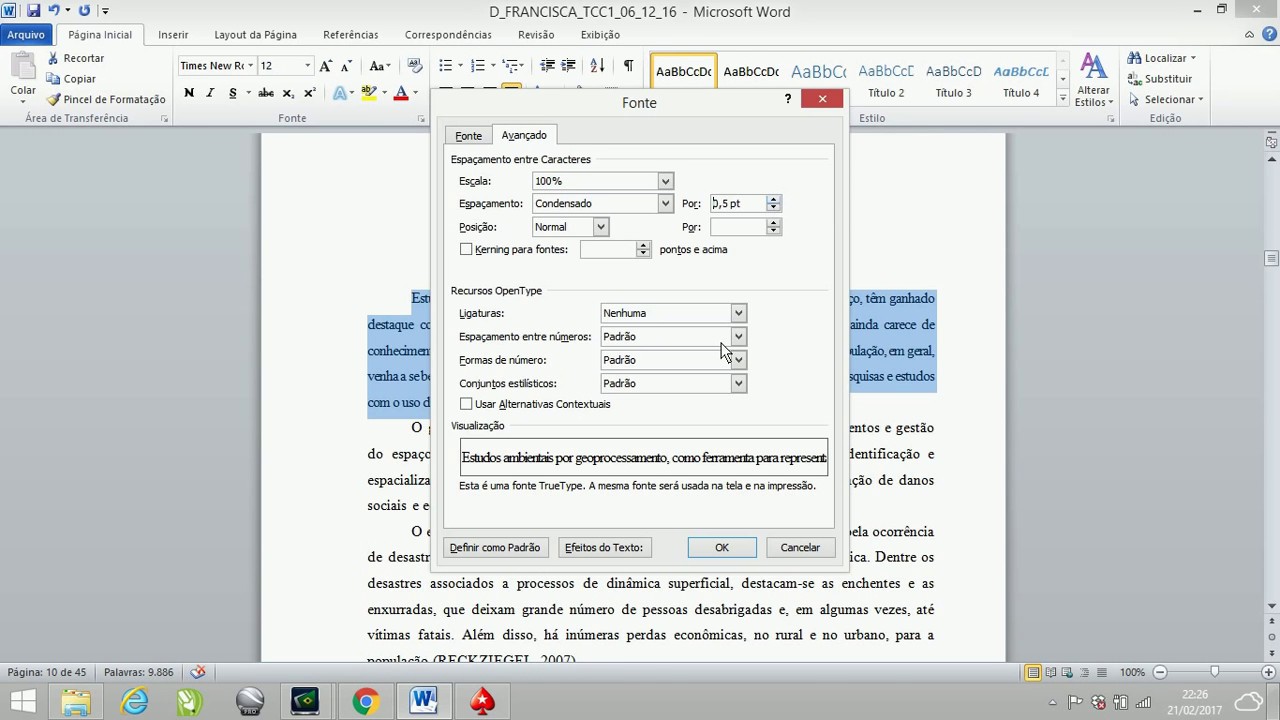Click the Save icon in quick access toolbar
The height and width of the screenshot is (720, 1280).
pyautogui.click(x=33, y=11)
